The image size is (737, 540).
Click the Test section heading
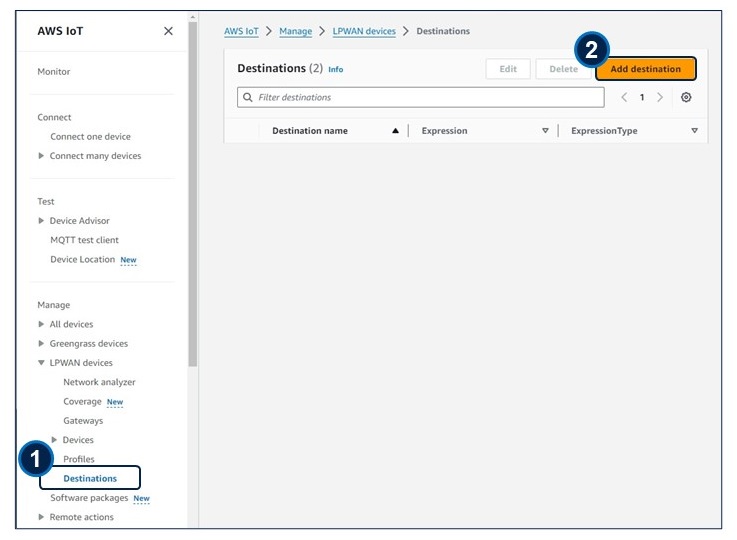46,201
